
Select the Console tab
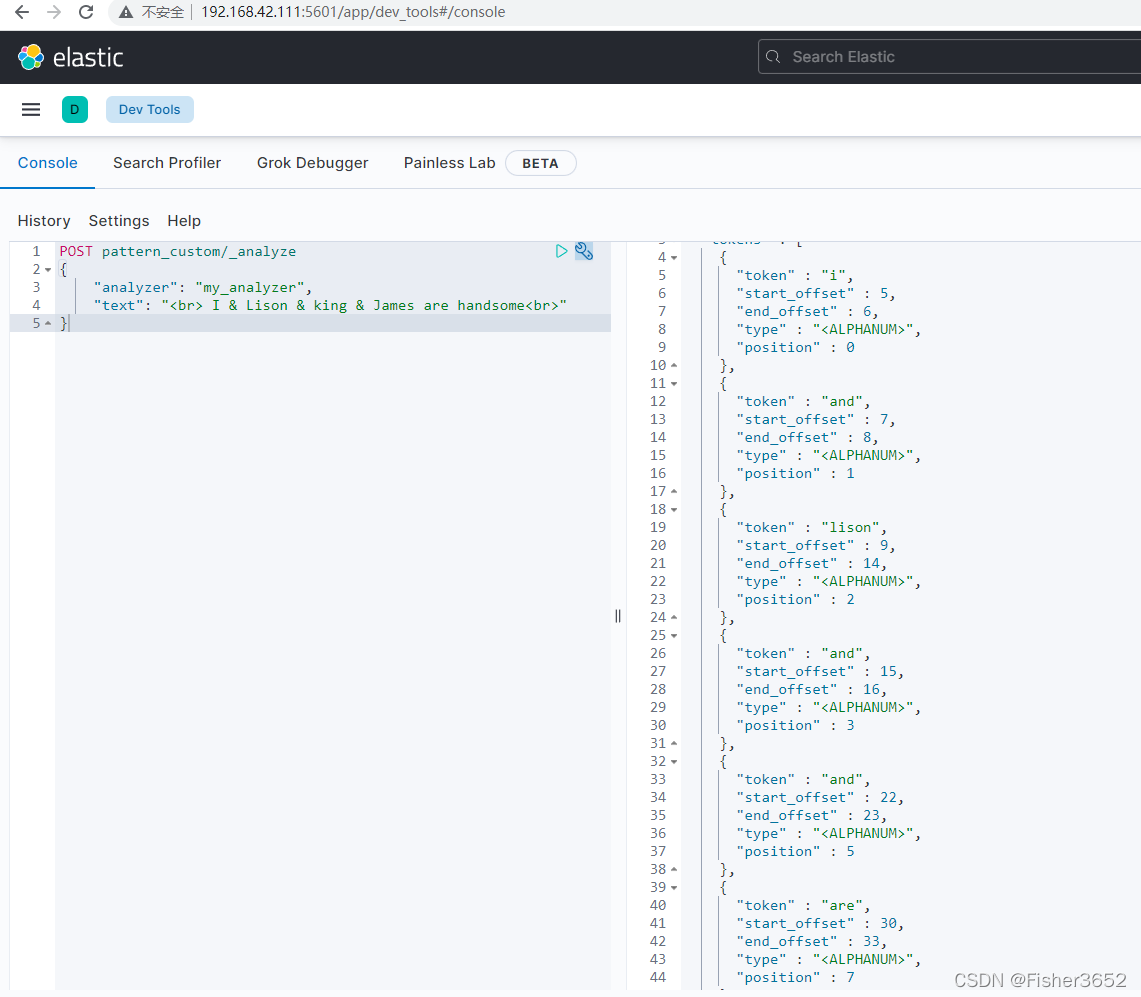(x=47, y=163)
